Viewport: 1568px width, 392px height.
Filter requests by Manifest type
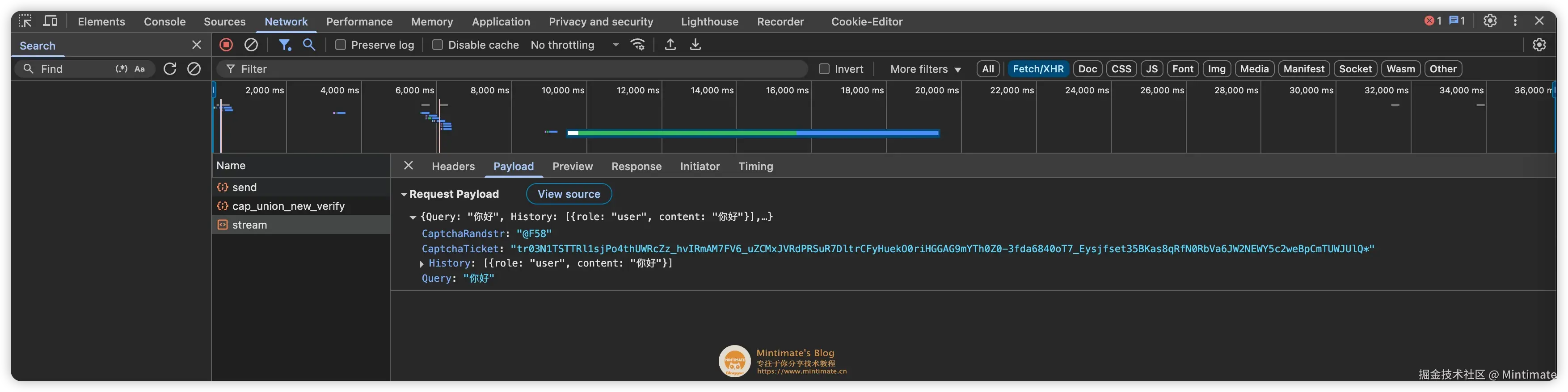click(x=1303, y=69)
